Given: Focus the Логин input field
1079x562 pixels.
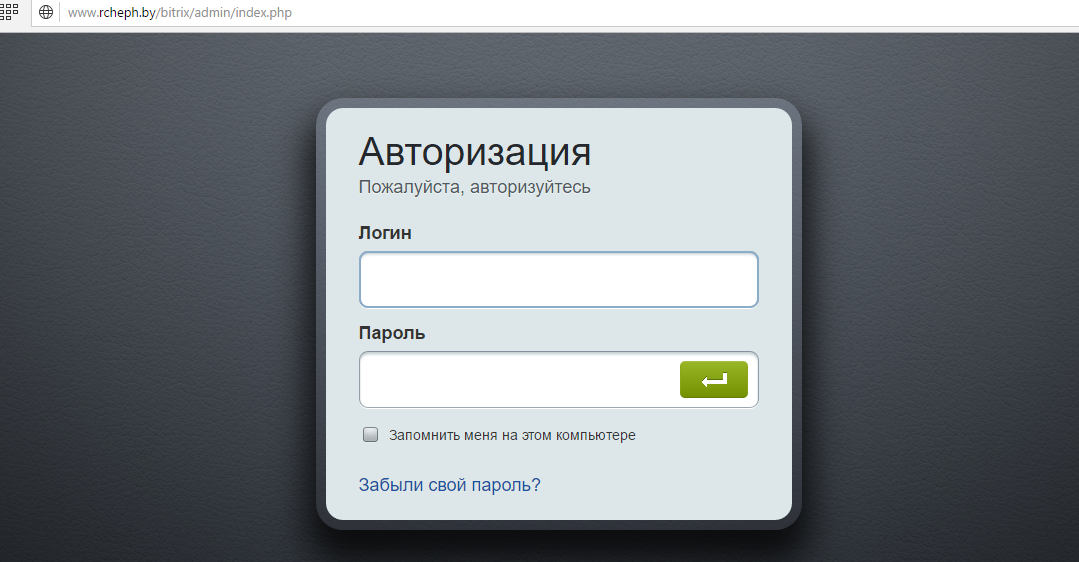Looking at the screenshot, I should tap(558, 280).
